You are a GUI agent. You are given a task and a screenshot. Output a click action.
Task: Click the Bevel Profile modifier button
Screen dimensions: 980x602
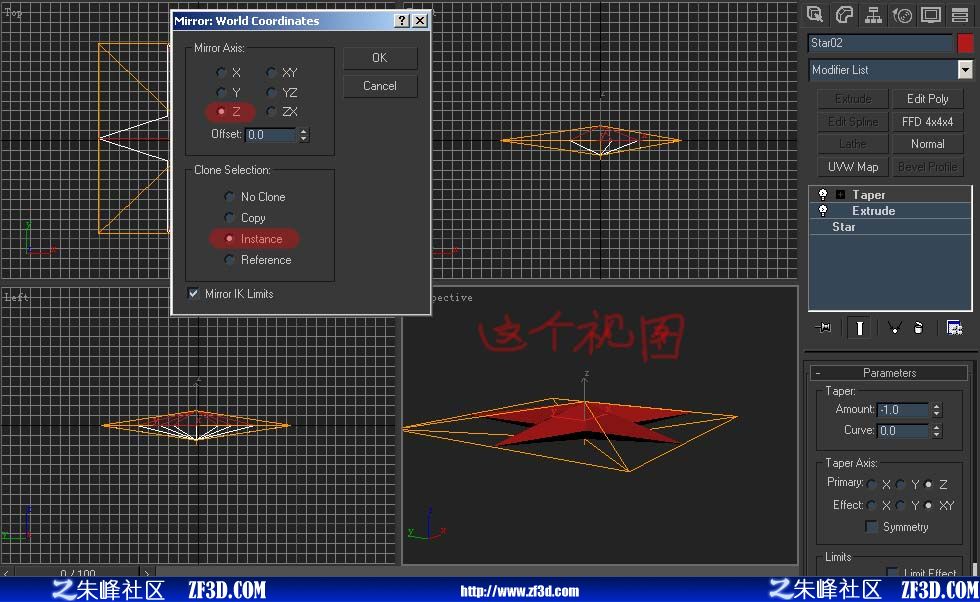pos(928,167)
